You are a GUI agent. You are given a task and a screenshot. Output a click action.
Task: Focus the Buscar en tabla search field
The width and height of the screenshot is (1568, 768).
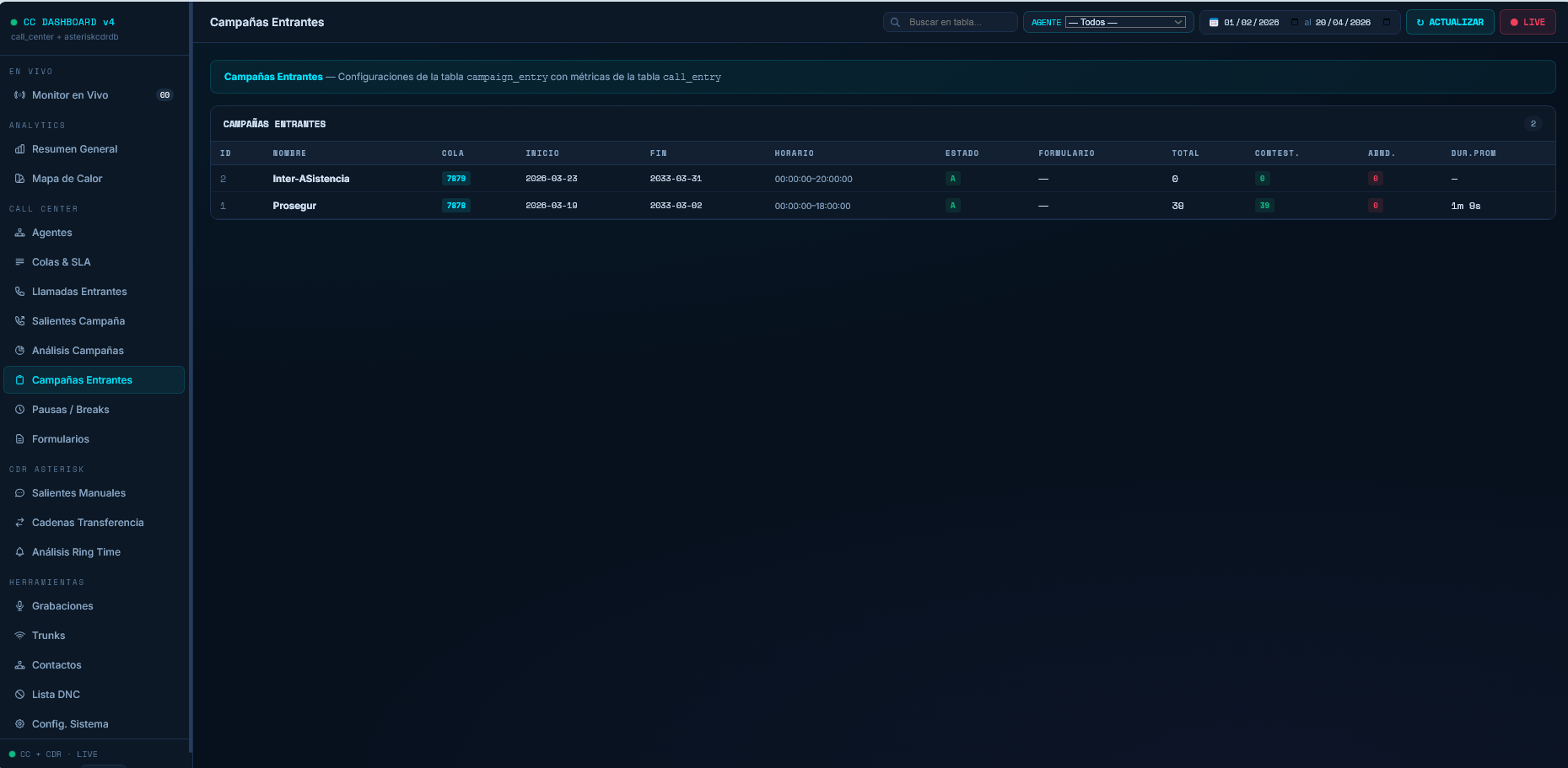957,23
